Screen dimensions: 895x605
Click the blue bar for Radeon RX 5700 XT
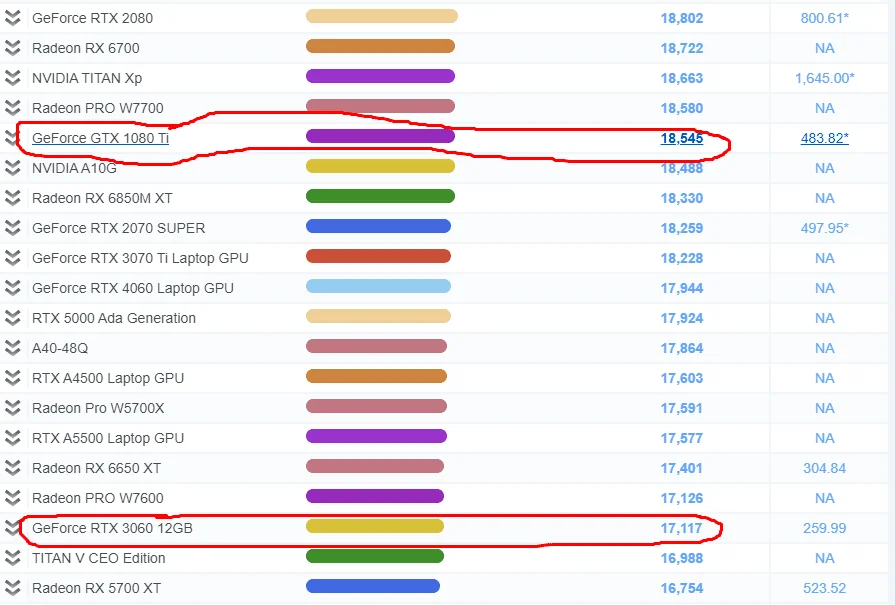[373, 586]
